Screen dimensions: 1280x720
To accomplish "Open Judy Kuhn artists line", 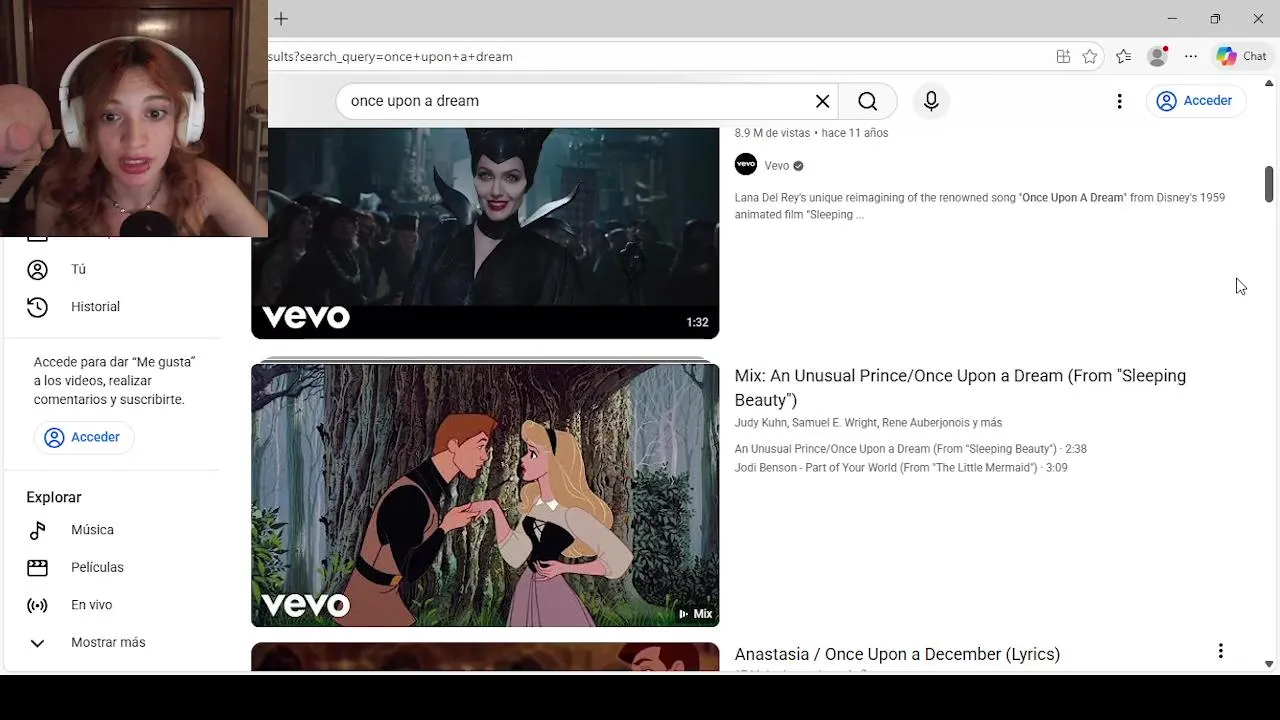I will coord(868,423).
